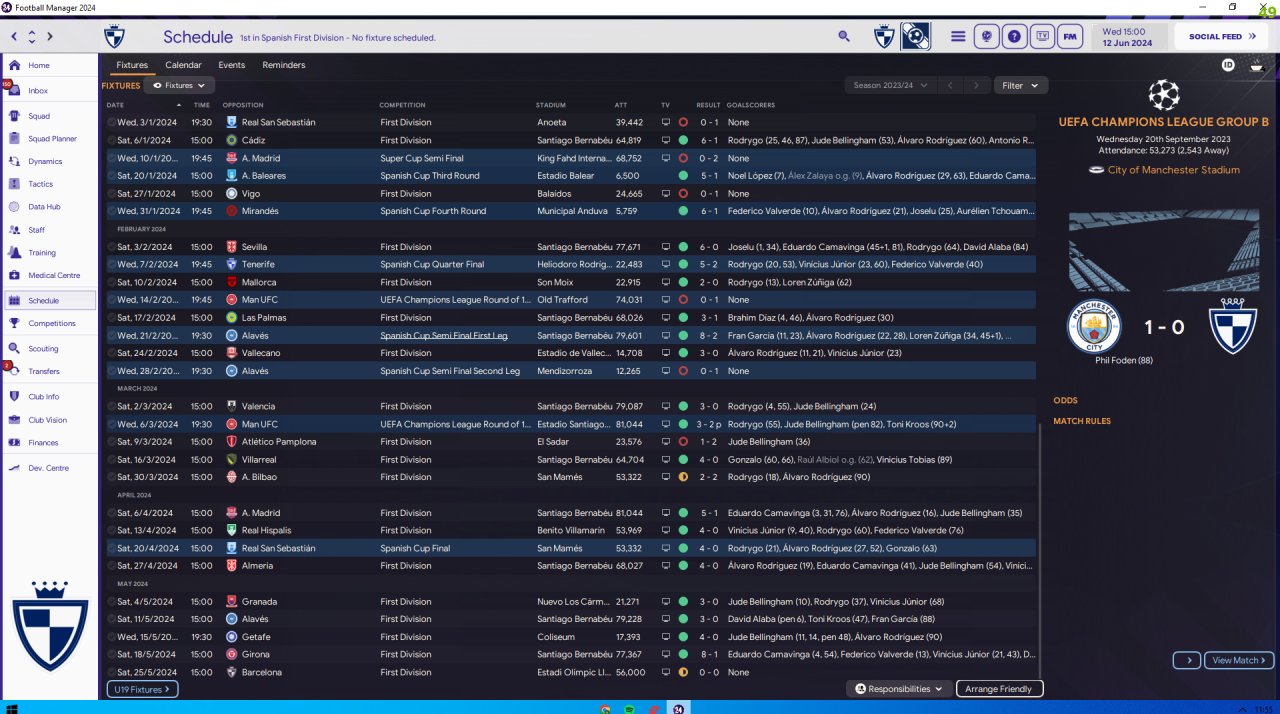The width and height of the screenshot is (1280, 714).
Task: Open Training in the sidebar
Action: click(x=49, y=253)
